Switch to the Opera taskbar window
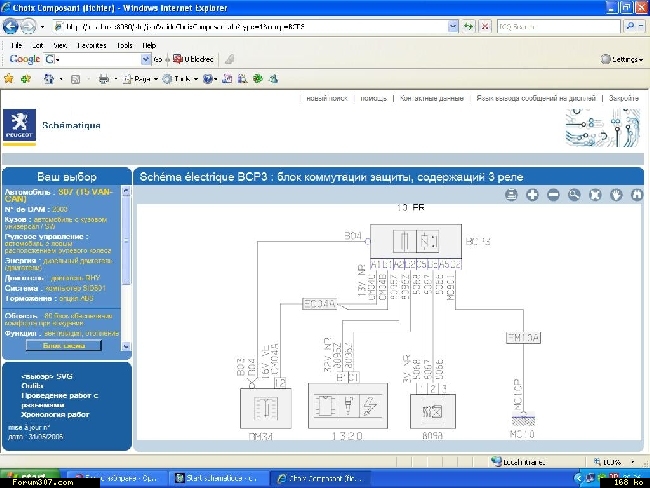 click(x=116, y=478)
